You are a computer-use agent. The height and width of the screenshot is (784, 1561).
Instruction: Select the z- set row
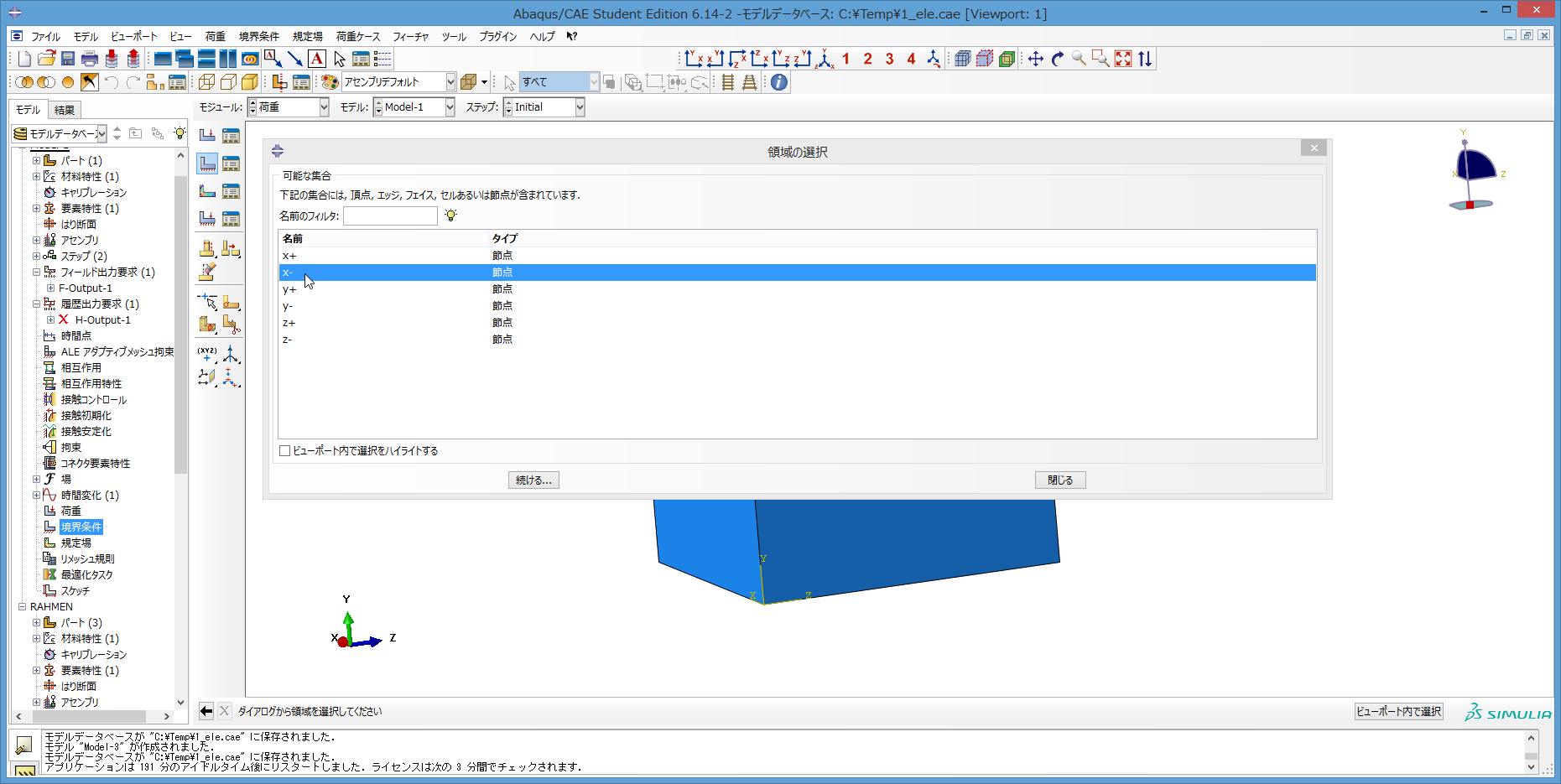(797, 340)
